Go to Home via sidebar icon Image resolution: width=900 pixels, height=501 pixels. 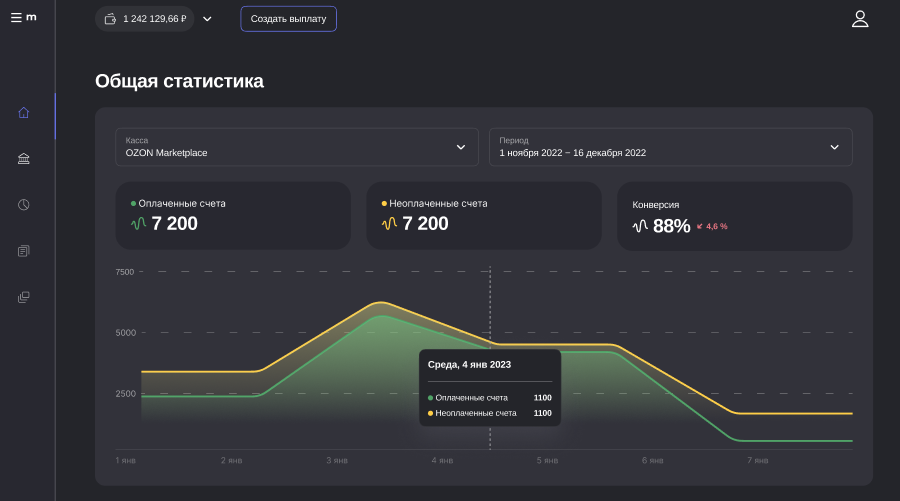pos(24,112)
